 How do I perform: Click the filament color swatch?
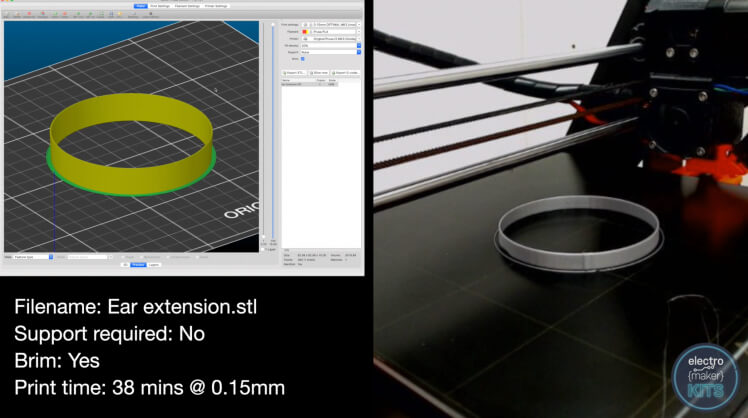pos(305,32)
